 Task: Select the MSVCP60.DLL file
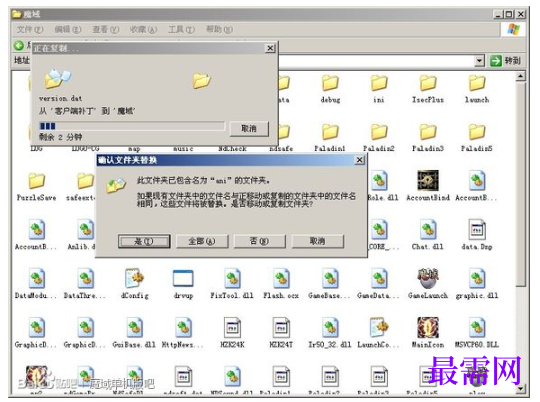point(477,327)
